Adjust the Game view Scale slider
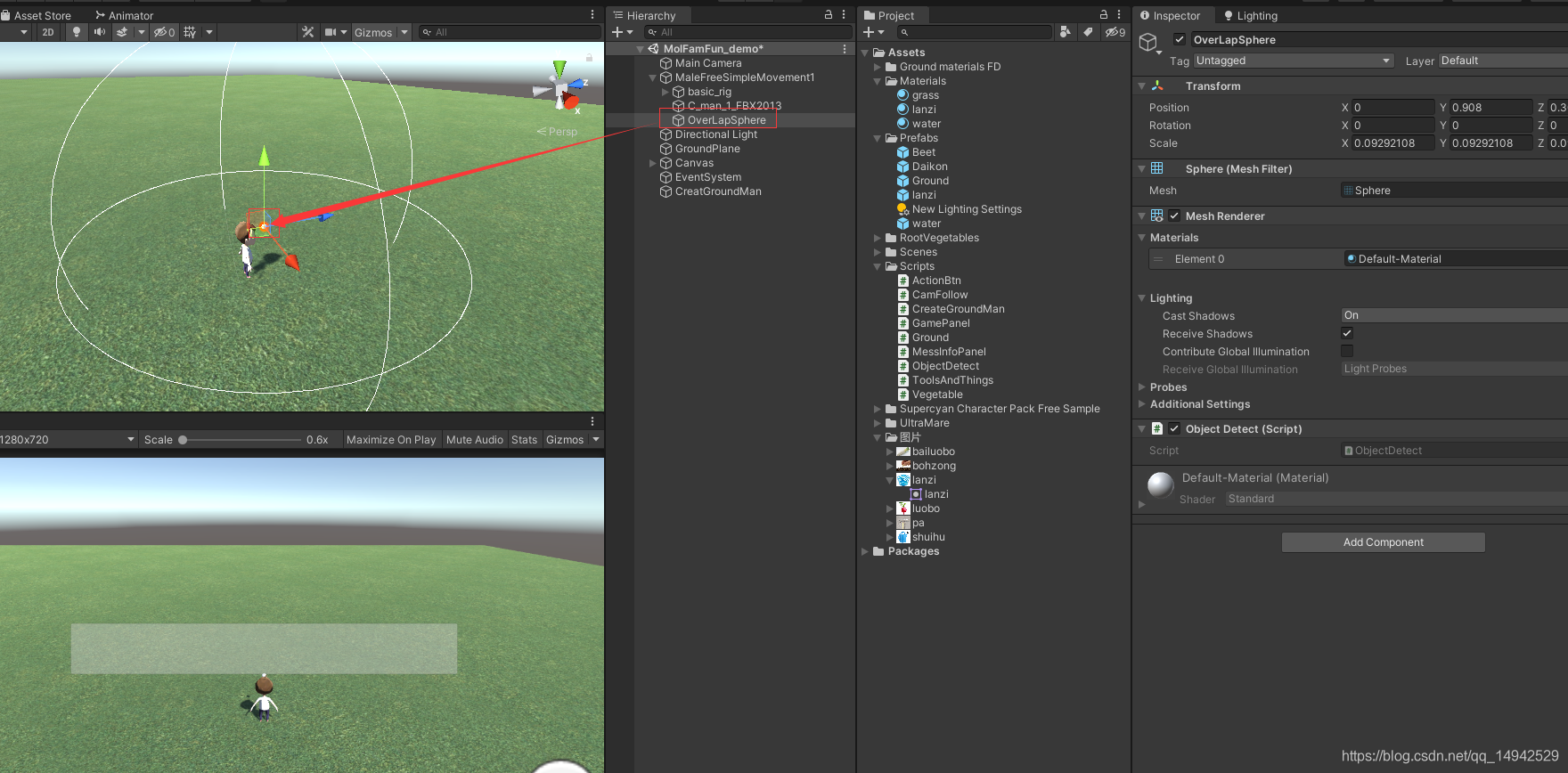This screenshot has height=773, width=1568. tap(241, 440)
